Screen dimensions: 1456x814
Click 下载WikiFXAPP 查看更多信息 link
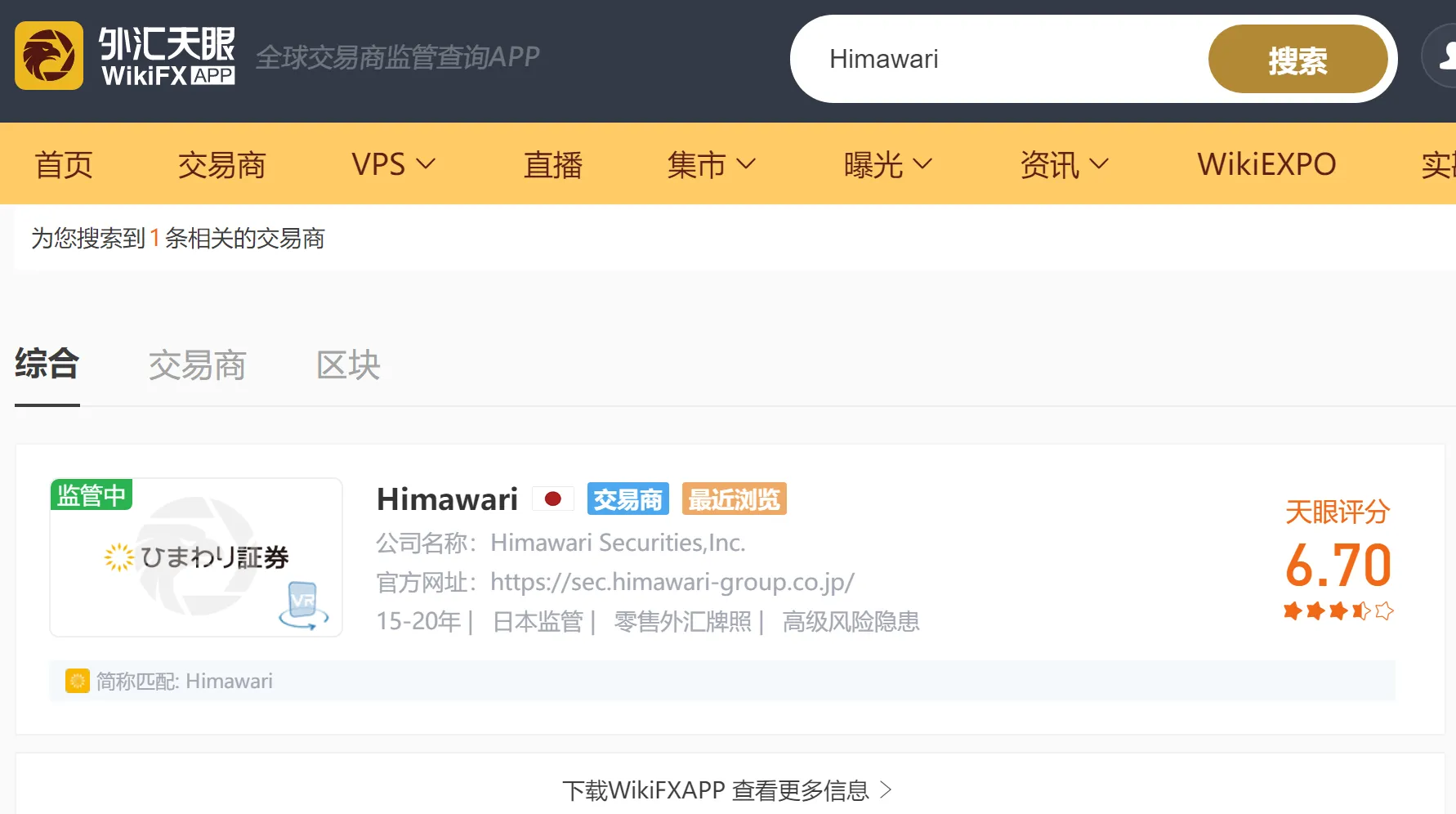pyautogui.click(x=727, y=789)
